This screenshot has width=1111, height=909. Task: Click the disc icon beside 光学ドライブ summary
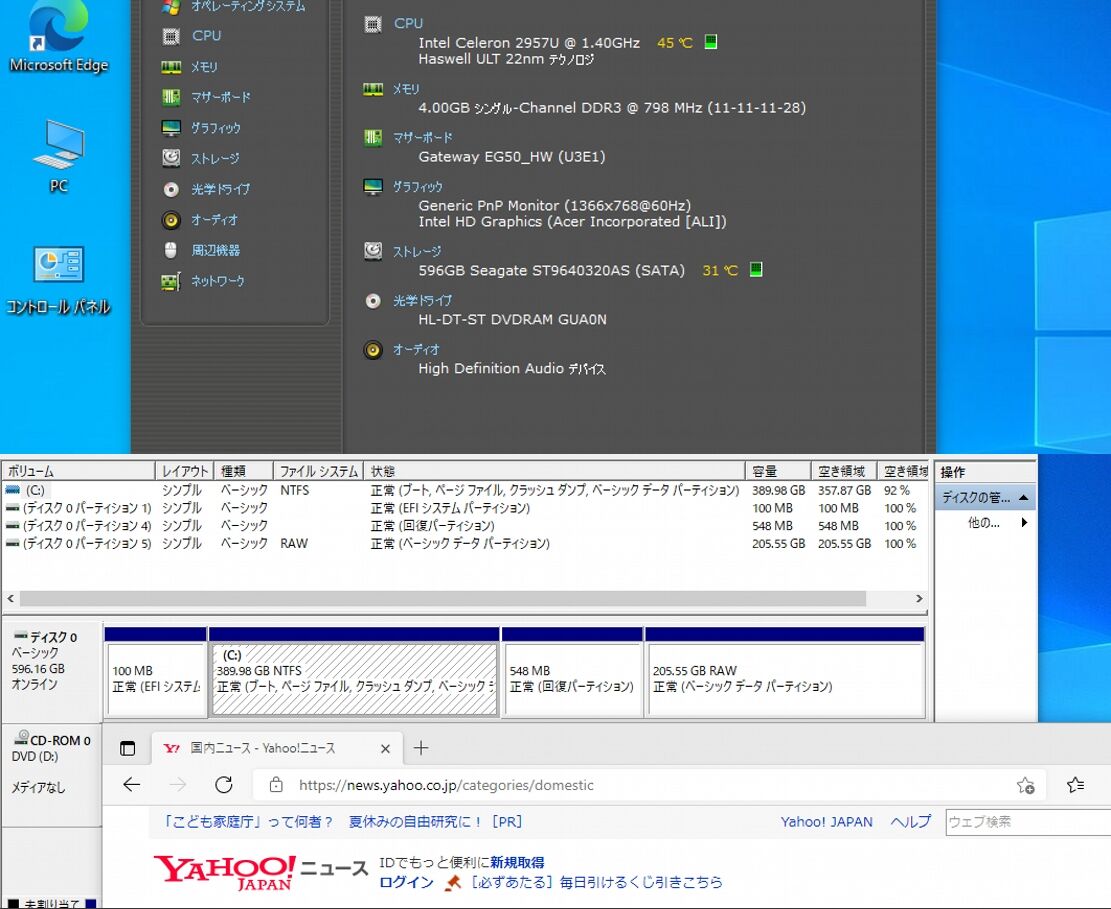(373, 301)
